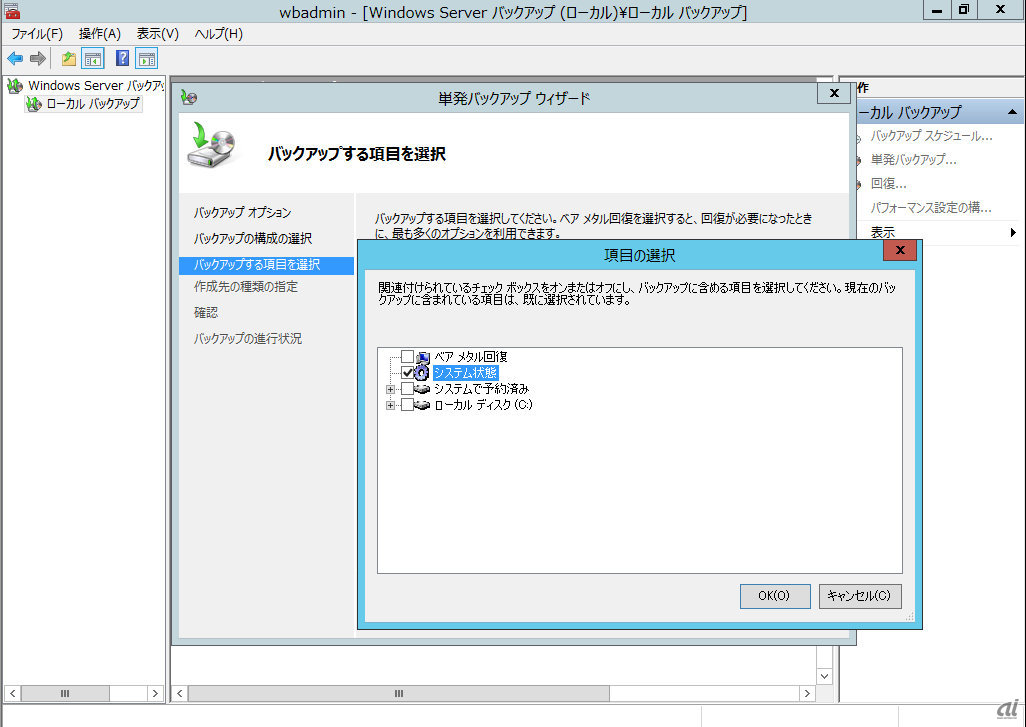Select バックアップの構成の選択 wizard step
The width and height of the screenshot is (1026, 727).
253,239
